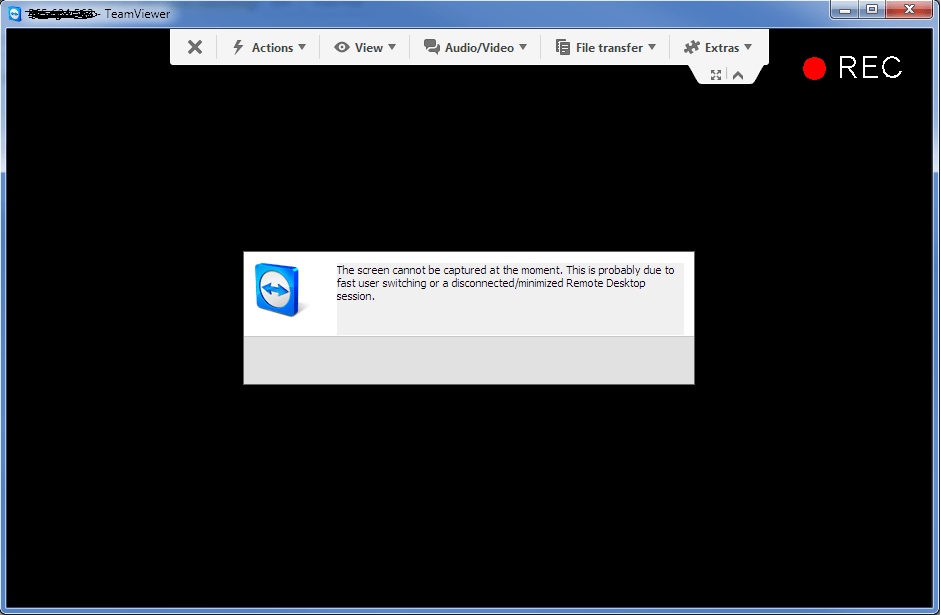Enter fullscreen using the expand arrows icon
This screenshot has width=941, height=615.
pos(715,74)
